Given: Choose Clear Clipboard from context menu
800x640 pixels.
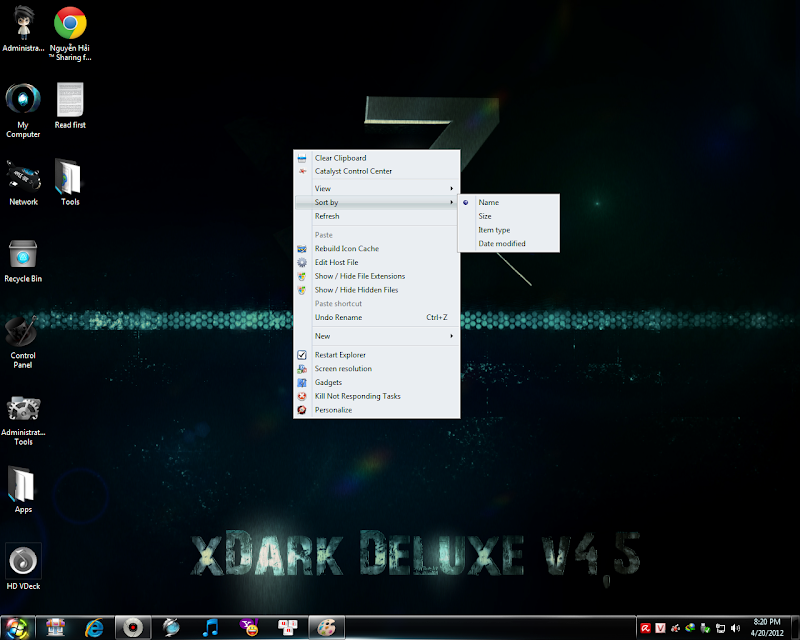Looking at the screenshot, I should coord(376,158).
